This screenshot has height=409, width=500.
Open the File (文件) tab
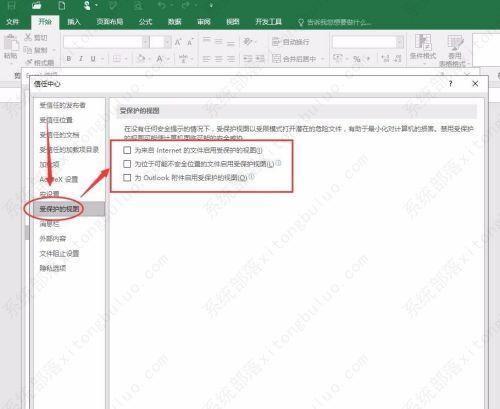pyautogui.click(x=12, y=22)
